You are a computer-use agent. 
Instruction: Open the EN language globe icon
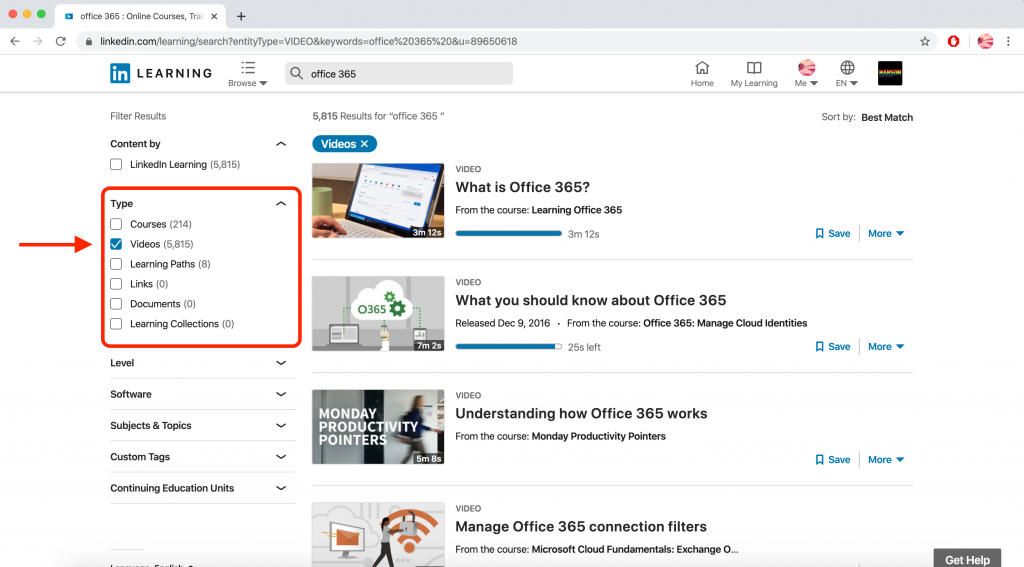pos(847,67)
